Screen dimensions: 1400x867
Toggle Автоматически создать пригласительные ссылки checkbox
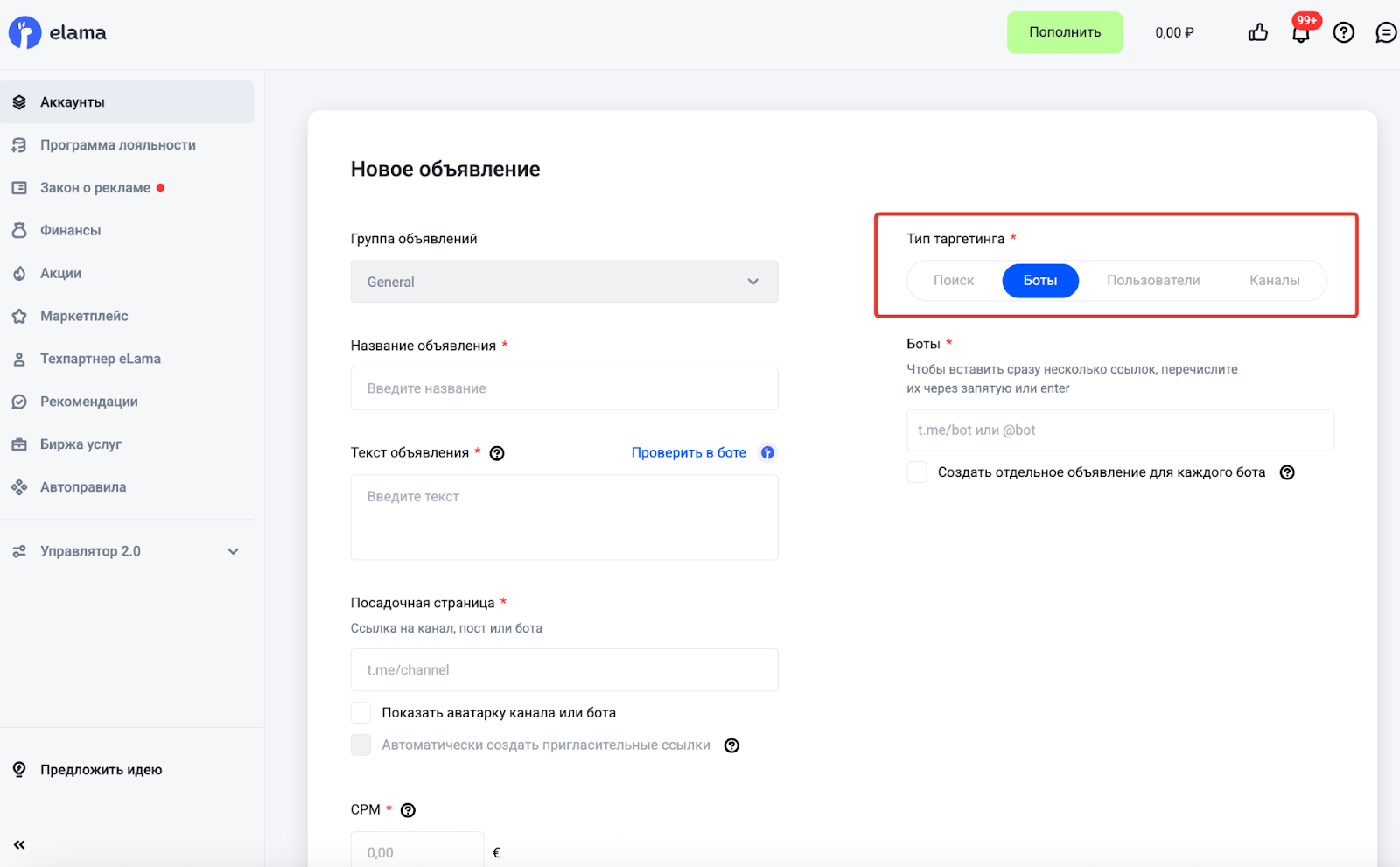360,745
